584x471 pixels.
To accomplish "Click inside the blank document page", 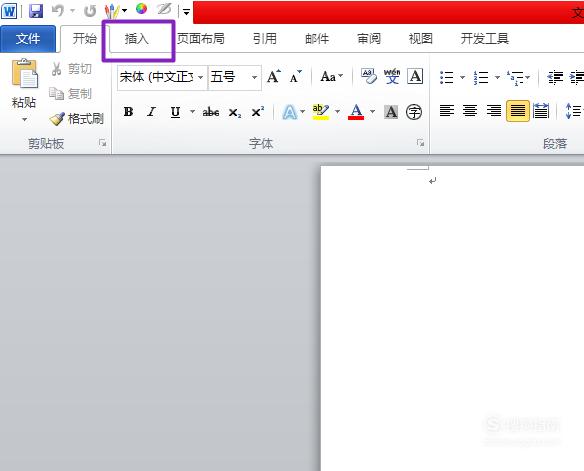I will pyautogui.click(x=452, y=318).
